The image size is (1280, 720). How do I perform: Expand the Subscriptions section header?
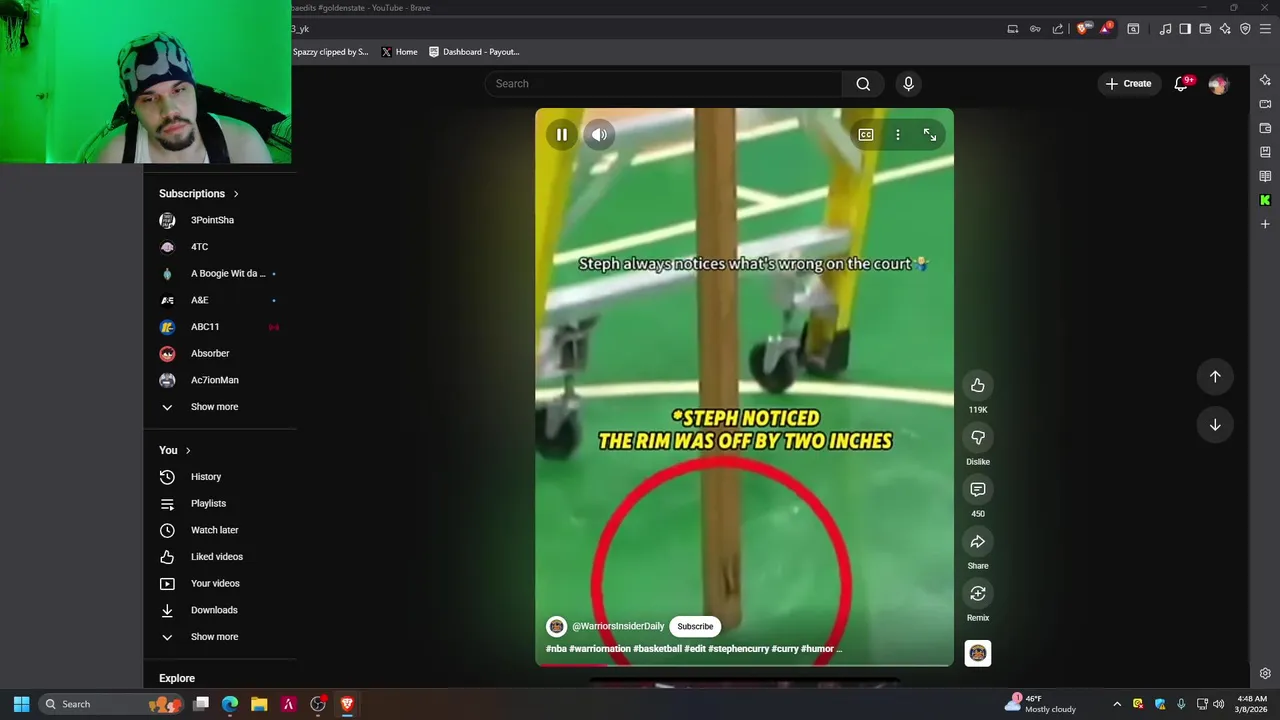click(199, 194)
